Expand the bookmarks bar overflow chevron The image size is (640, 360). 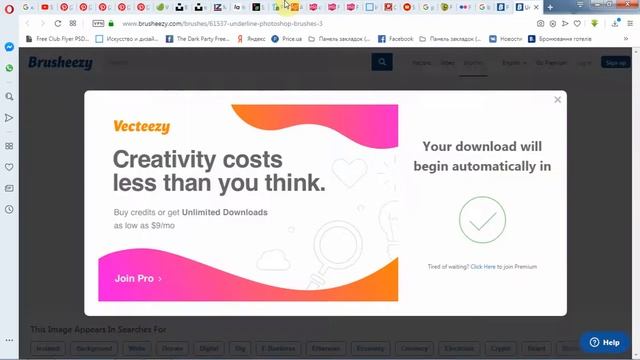[x=626, y=39]
